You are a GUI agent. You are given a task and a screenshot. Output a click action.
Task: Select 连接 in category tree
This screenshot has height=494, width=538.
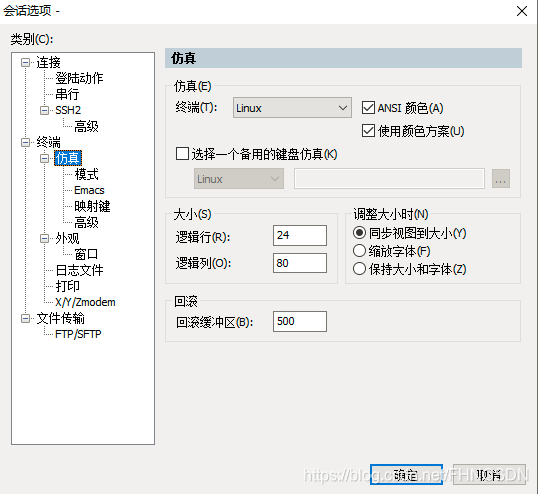(48, 63)
